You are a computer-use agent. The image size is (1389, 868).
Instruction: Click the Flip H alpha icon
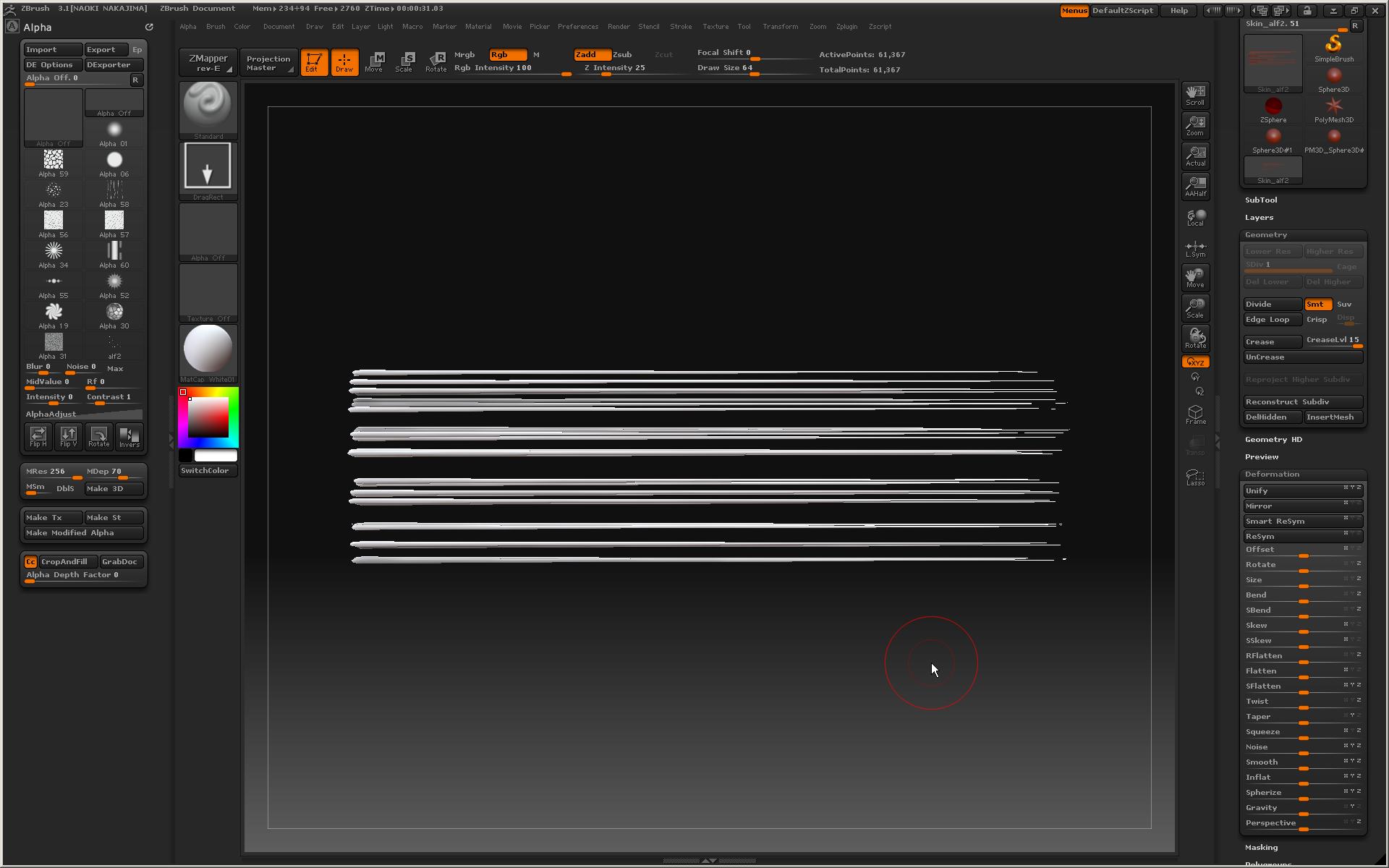point(38,436)
